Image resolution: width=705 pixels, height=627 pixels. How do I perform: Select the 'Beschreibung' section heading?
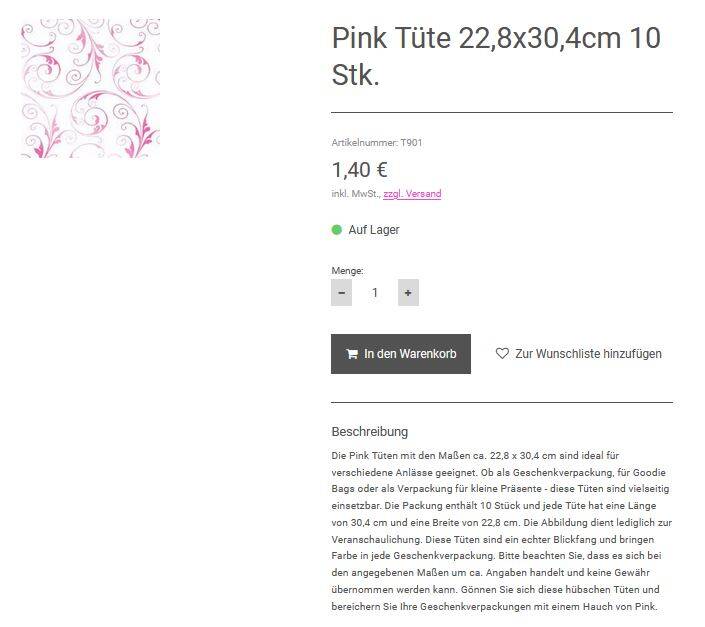click(x=370, y=432)
